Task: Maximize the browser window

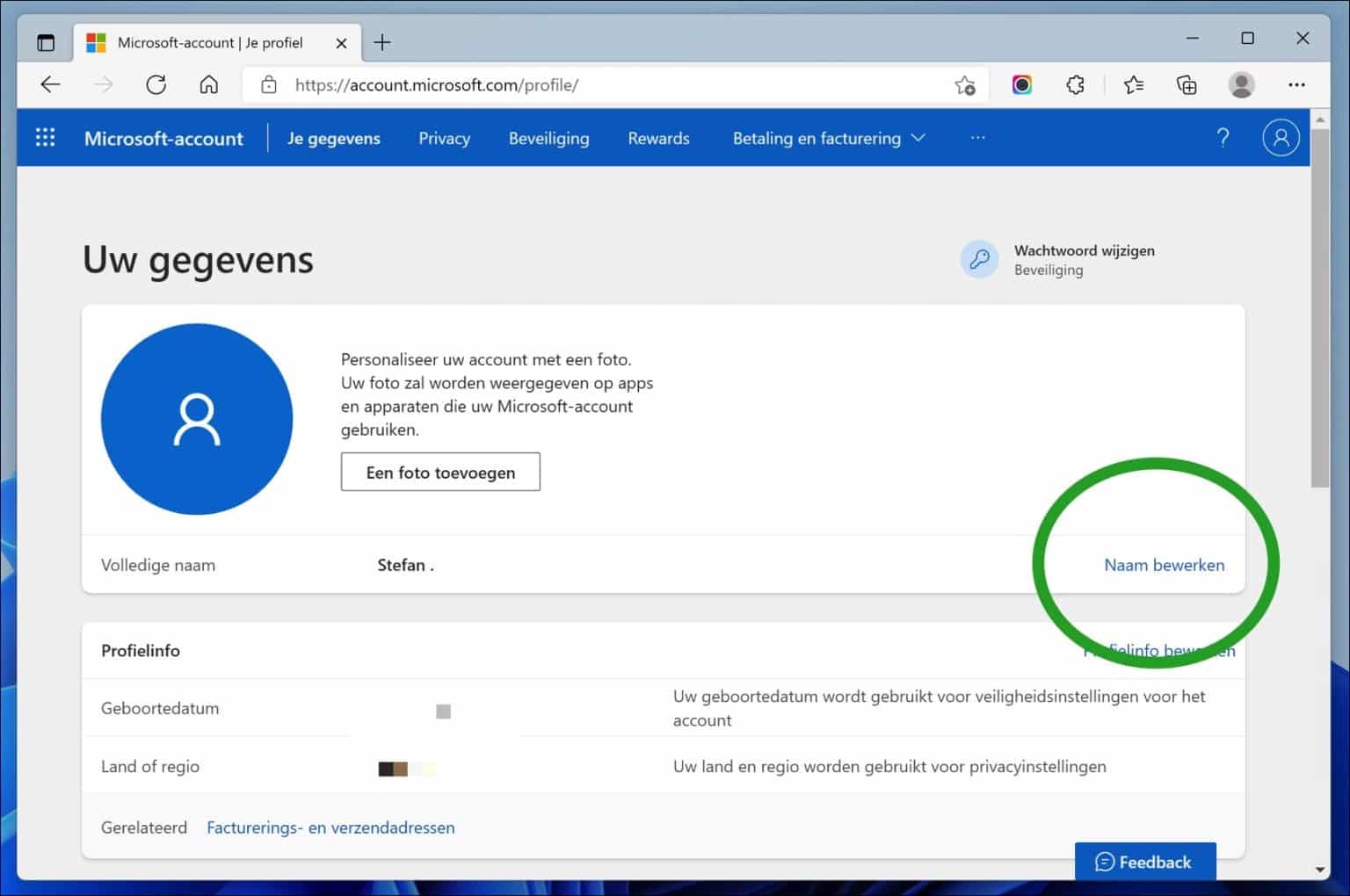Action: click(x=1247, y=39)
